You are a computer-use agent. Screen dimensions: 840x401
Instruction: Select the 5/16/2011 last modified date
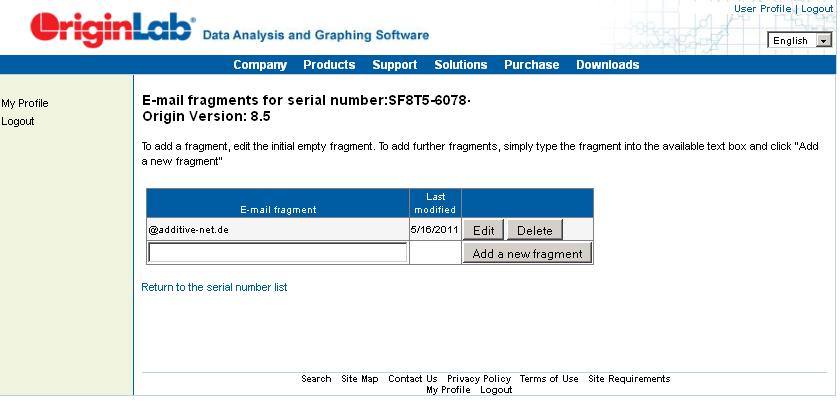coord(434,230)
